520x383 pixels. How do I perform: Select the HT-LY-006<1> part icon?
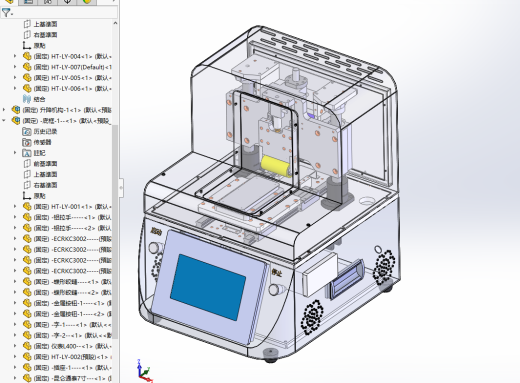[27, 88]
